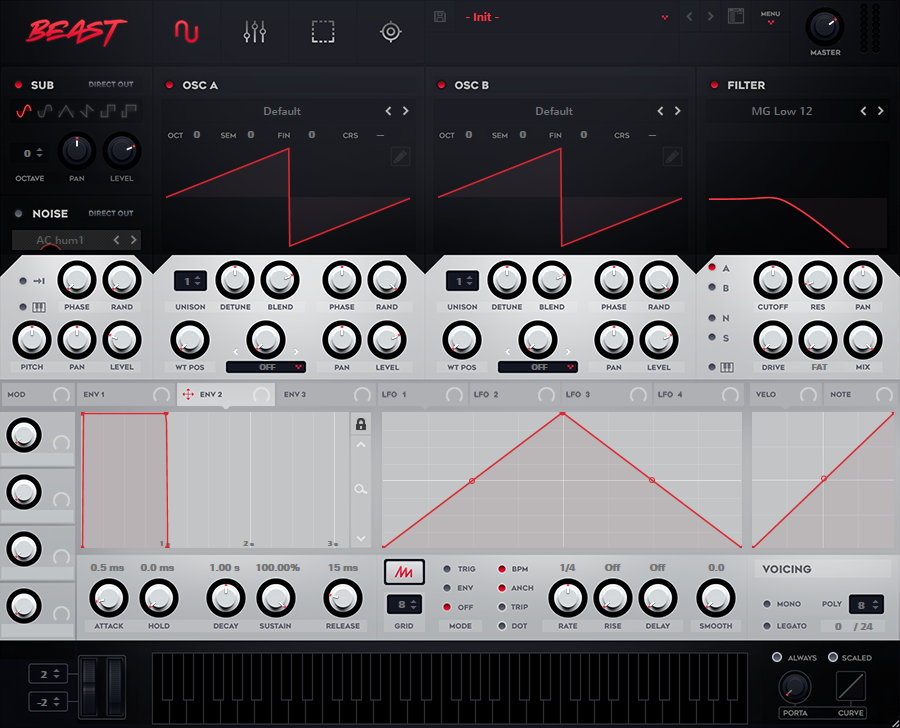Click the OSC B wavetable edit pencil
The height and width of the screenshot is (728, 900).
tap(672, 156)
